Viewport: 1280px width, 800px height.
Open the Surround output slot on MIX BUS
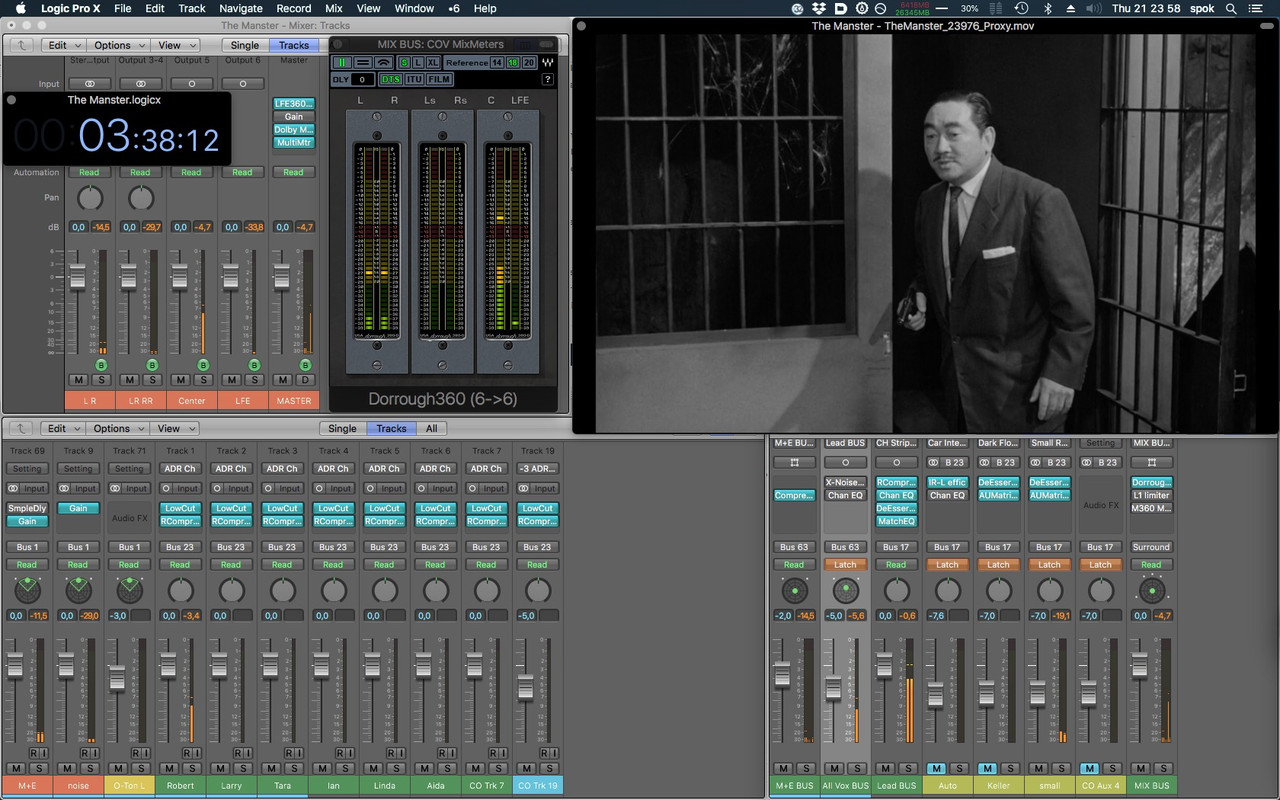click(1151, 547)
